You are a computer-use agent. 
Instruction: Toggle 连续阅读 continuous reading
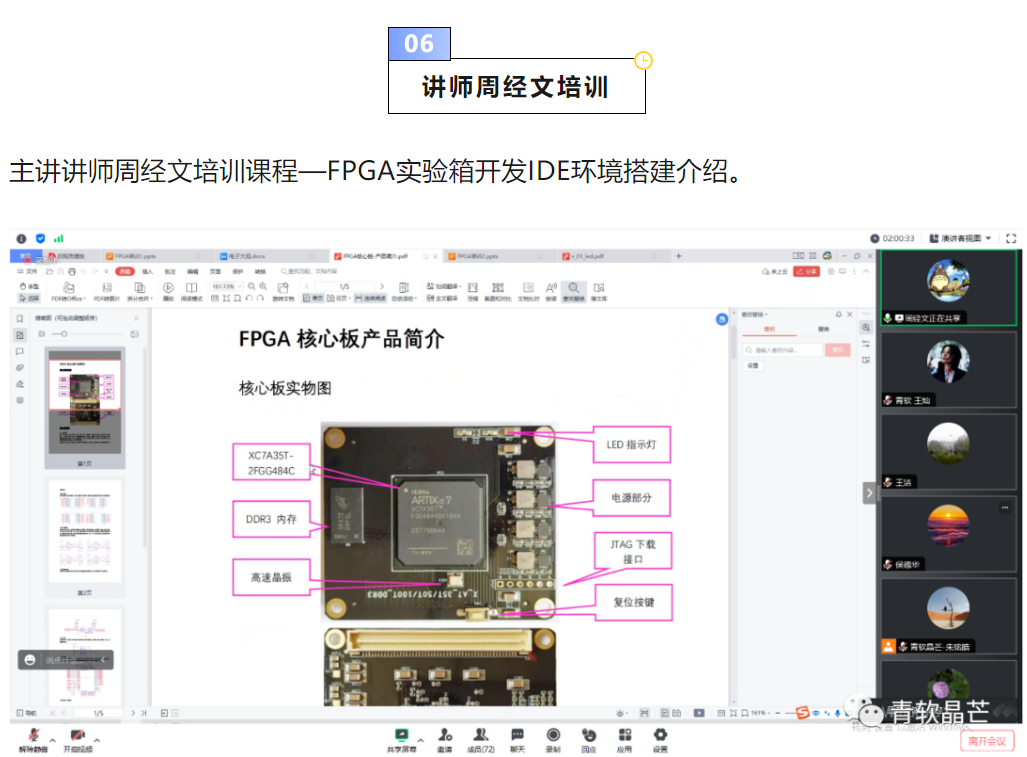(x=370, y=298)
